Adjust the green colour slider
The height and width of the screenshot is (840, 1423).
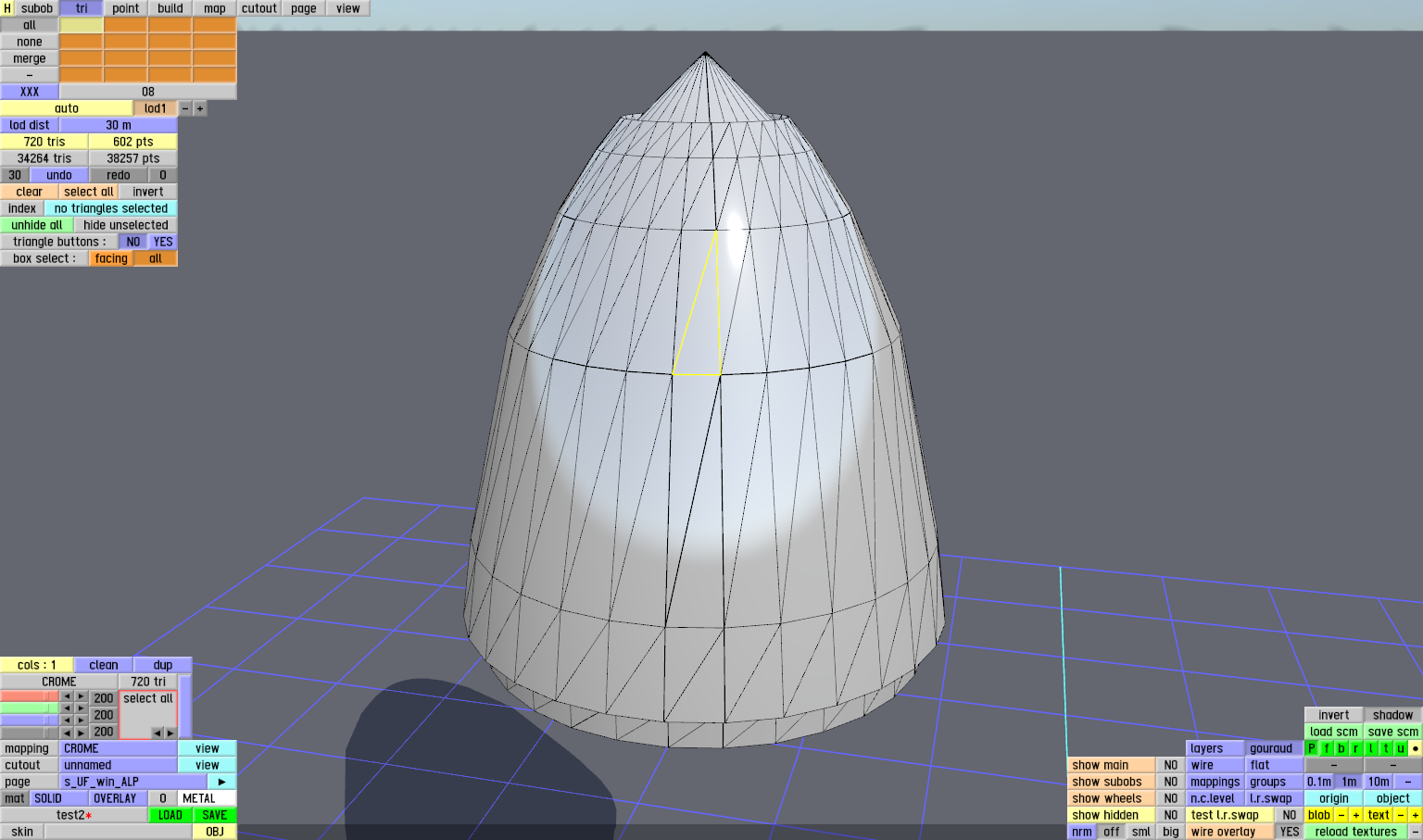point(30,708)
